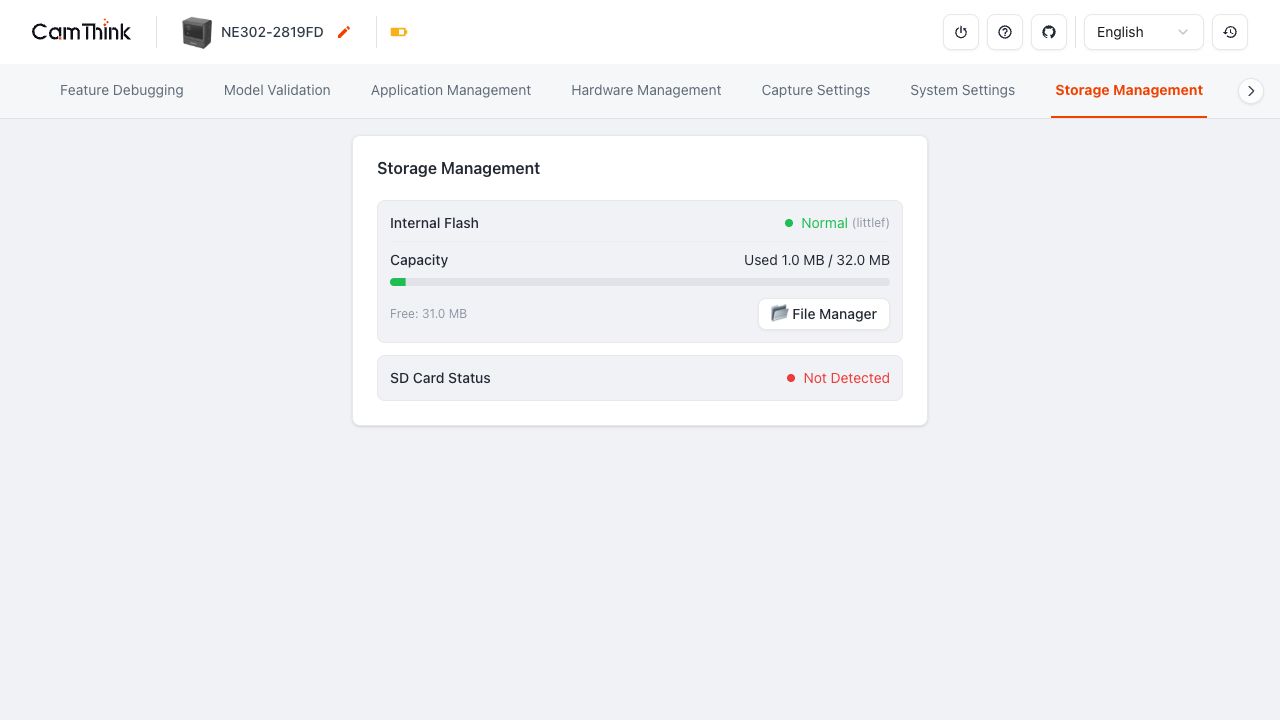Click the device name NE302-2819FD

pyautogui.click(x=272, y=32)
